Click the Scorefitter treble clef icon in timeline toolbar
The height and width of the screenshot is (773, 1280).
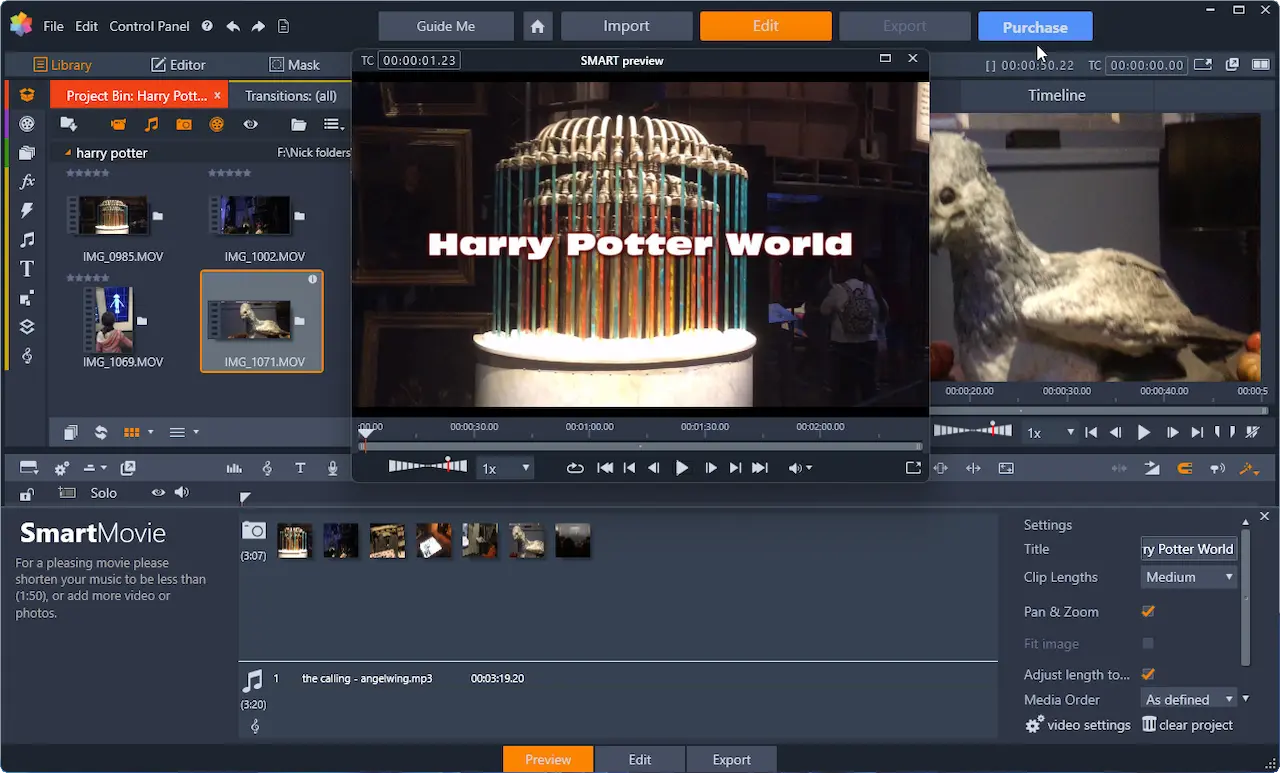click(x=267, y=467)
